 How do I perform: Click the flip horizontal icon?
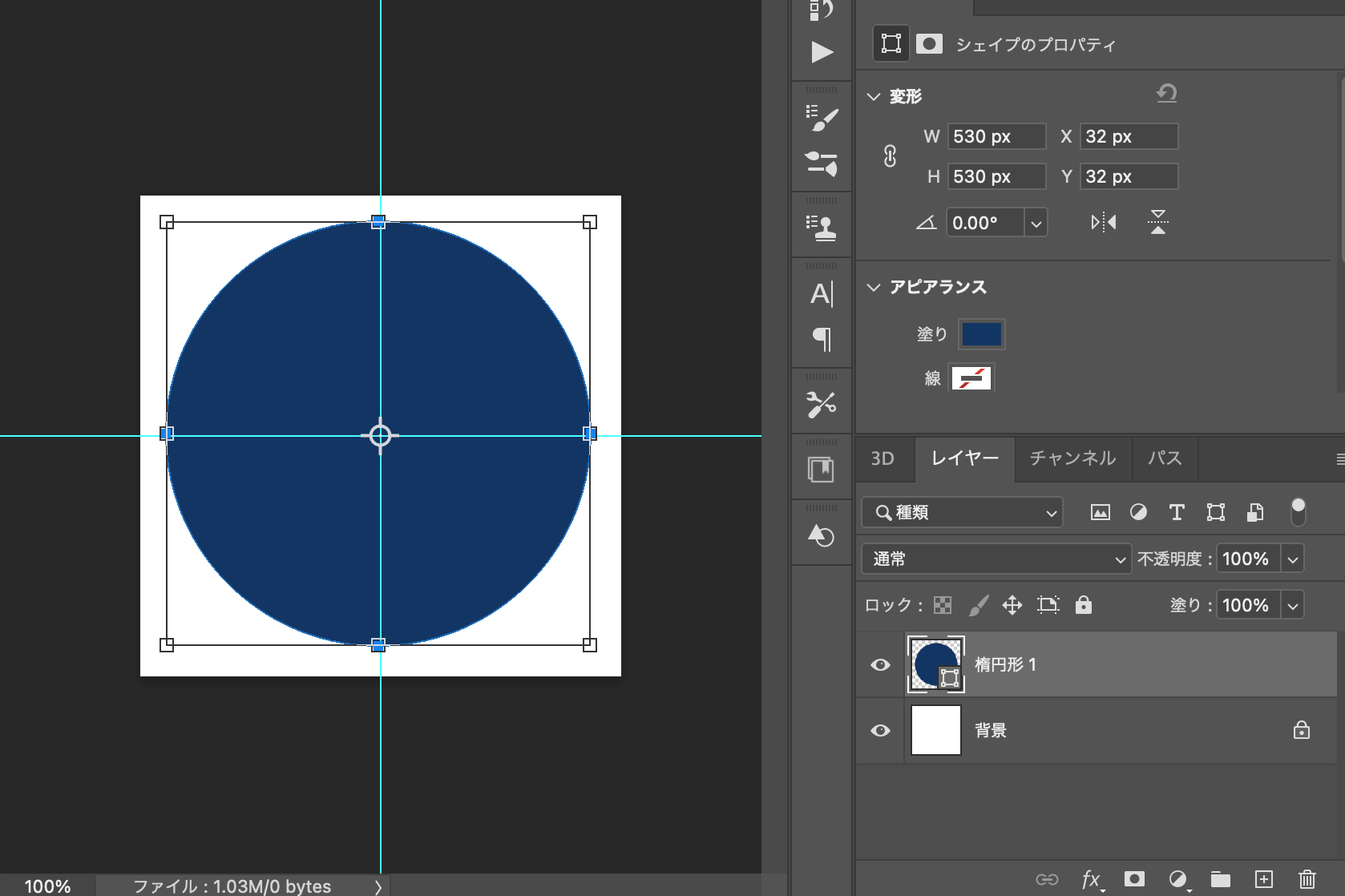click(1103, 222)
